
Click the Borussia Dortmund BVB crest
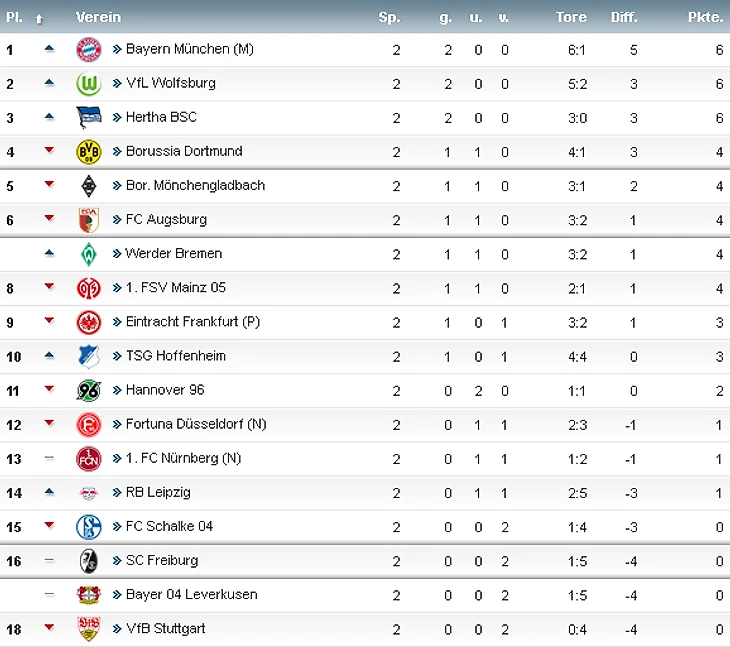(x=89, y=152)
